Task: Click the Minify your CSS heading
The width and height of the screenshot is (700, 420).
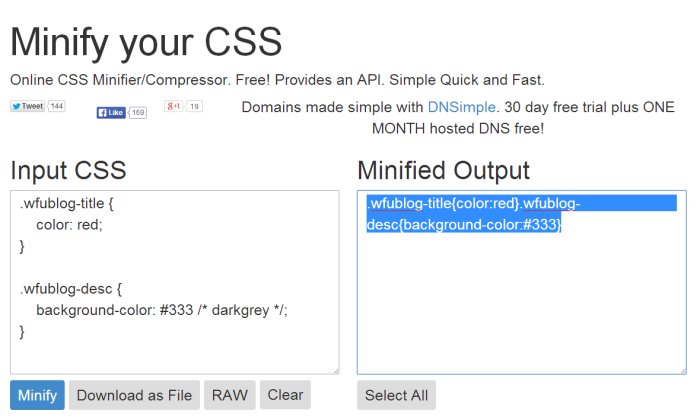Action: (146, 42)
